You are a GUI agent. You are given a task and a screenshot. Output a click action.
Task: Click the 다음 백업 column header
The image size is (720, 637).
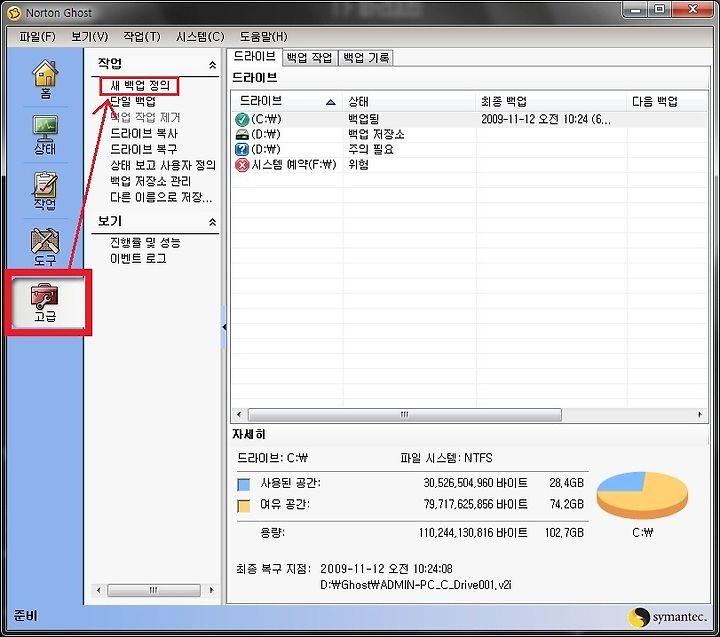[x=668, y=101]
